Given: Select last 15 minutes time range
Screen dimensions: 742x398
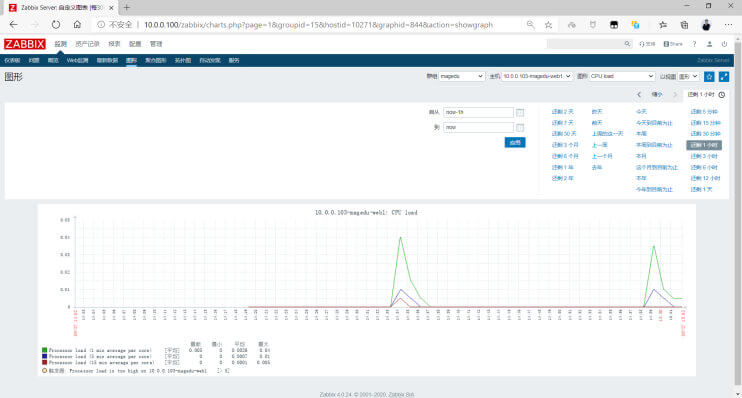Looking at the screenshot, I should pos(705,123).
